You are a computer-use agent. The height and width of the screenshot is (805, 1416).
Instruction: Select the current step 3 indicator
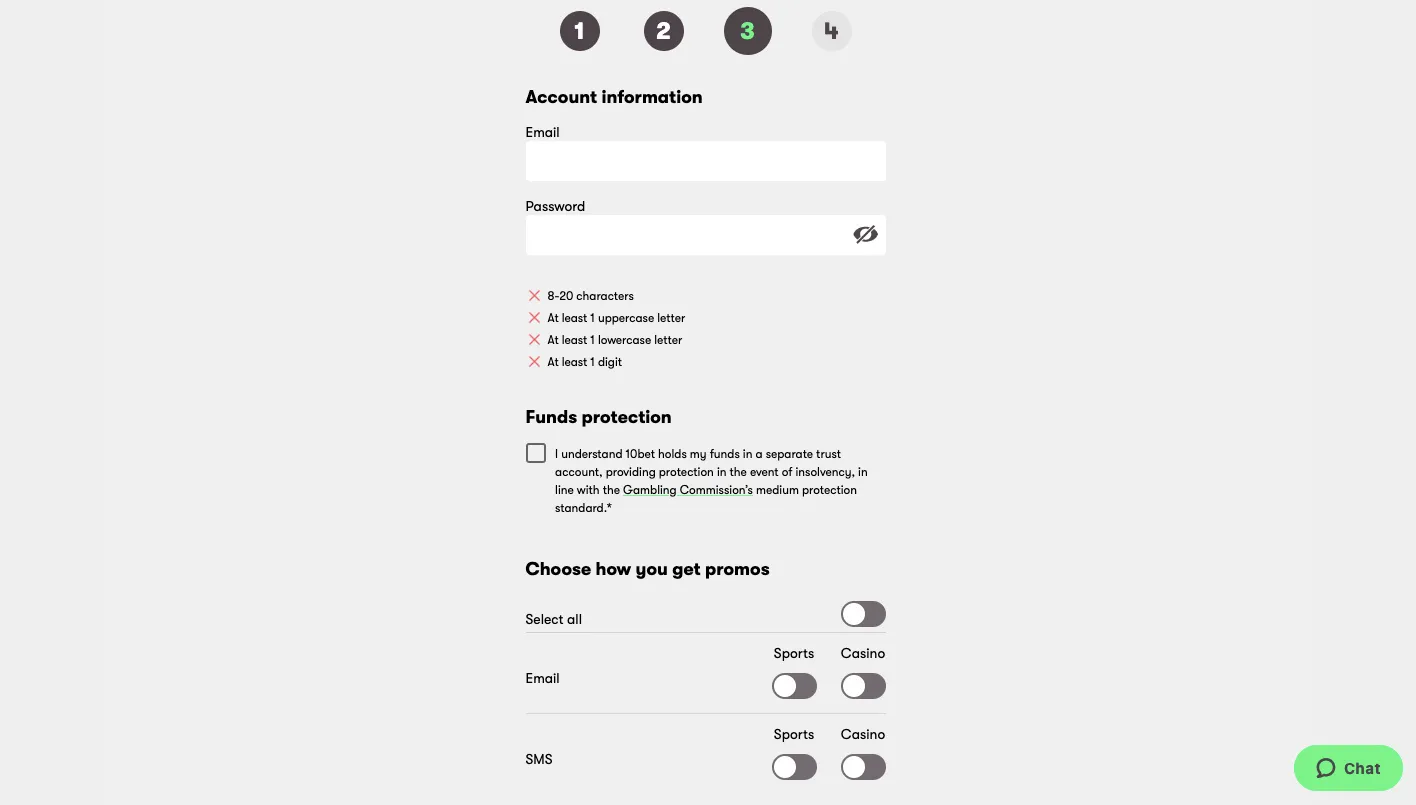point(748,31)
